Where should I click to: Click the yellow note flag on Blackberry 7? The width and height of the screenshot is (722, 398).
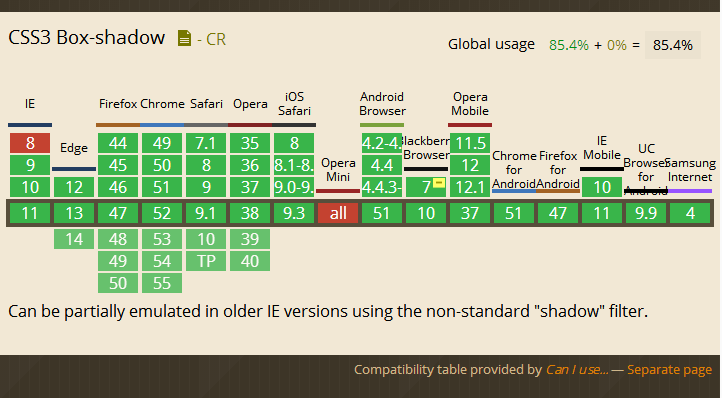click(x=439, y=183)
